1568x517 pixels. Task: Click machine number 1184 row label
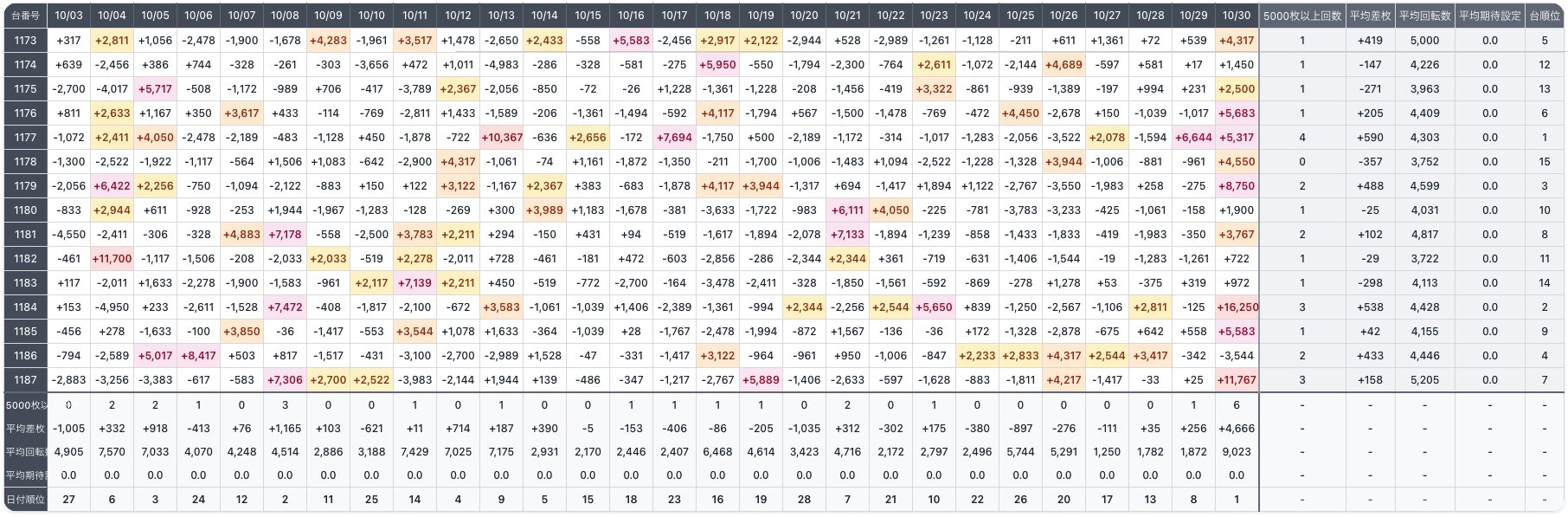tap(25, 307)
